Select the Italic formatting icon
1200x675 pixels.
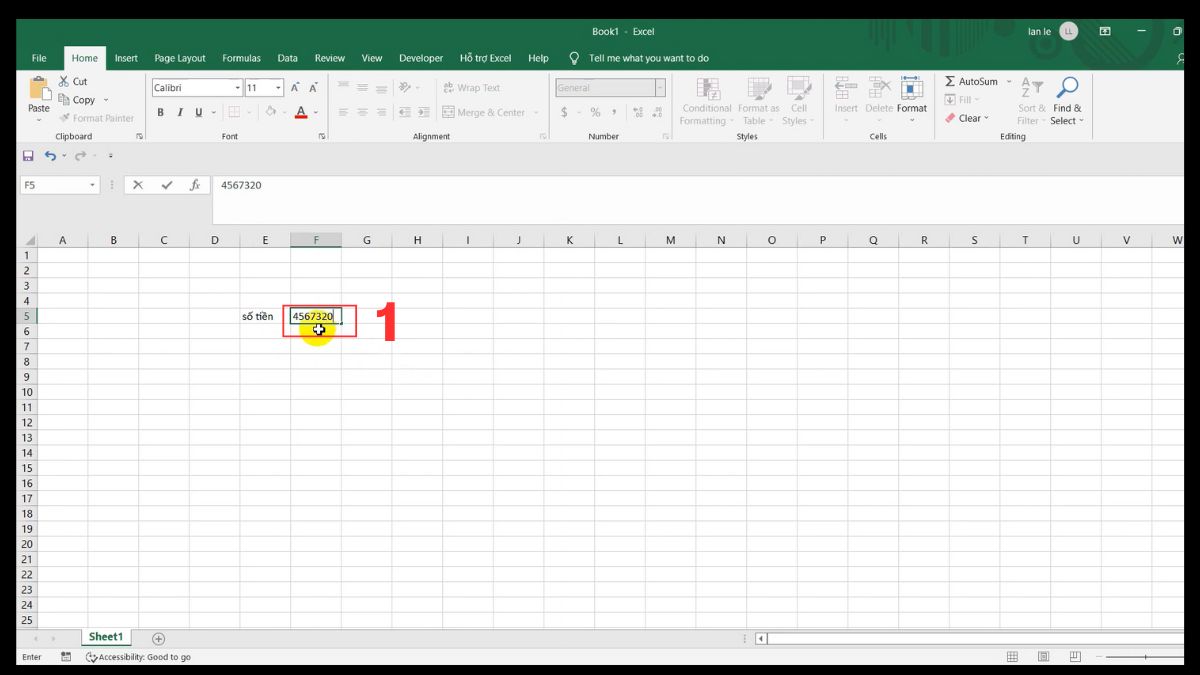point(180,111)
